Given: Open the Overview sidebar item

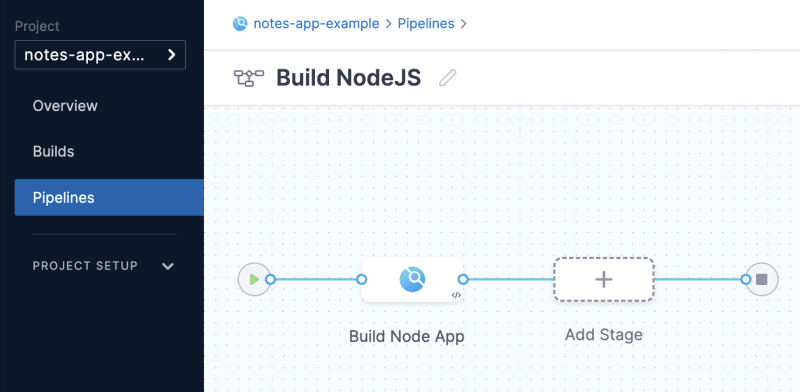Looking at the screenshot, I should 65,106.
